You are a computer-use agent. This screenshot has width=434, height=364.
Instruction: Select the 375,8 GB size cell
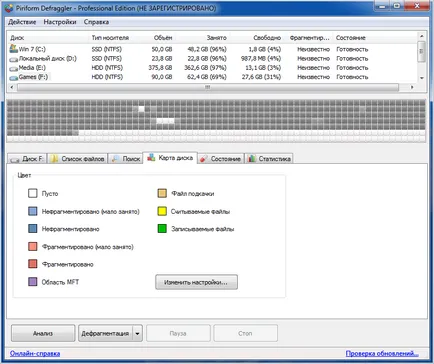(x=160, y=68)
